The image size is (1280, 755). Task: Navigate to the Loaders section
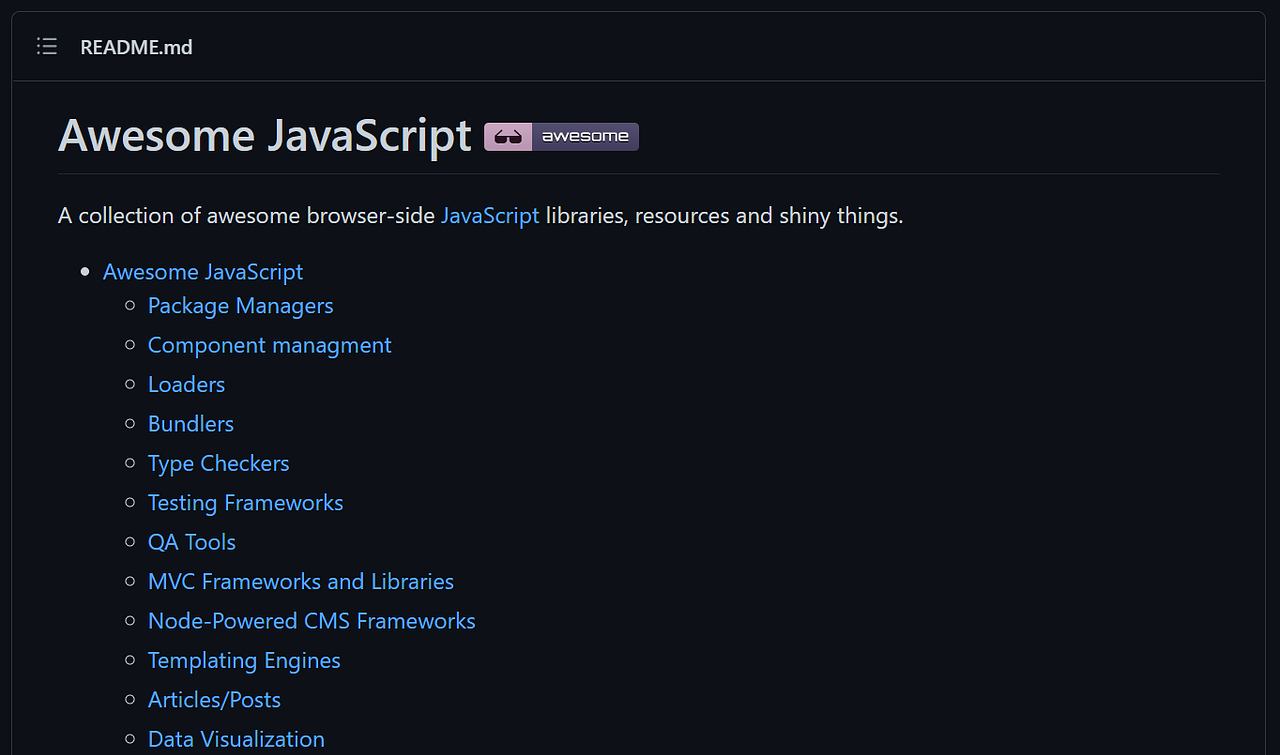[186, 385]
